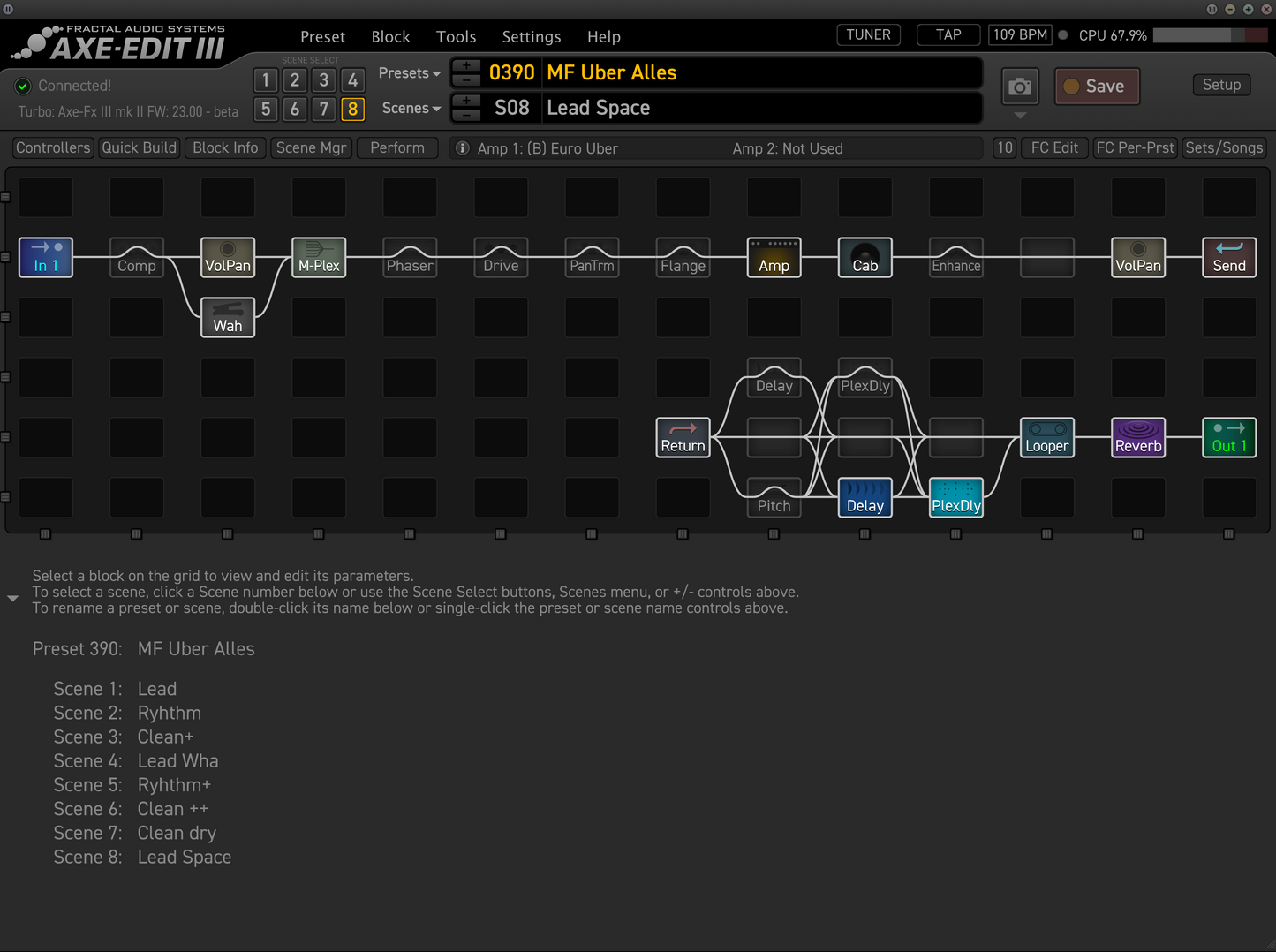The height and width of the screenshot is (952, 1276).
Task: Click the Out 1 output block
Action: click(x=1228, y=437)
